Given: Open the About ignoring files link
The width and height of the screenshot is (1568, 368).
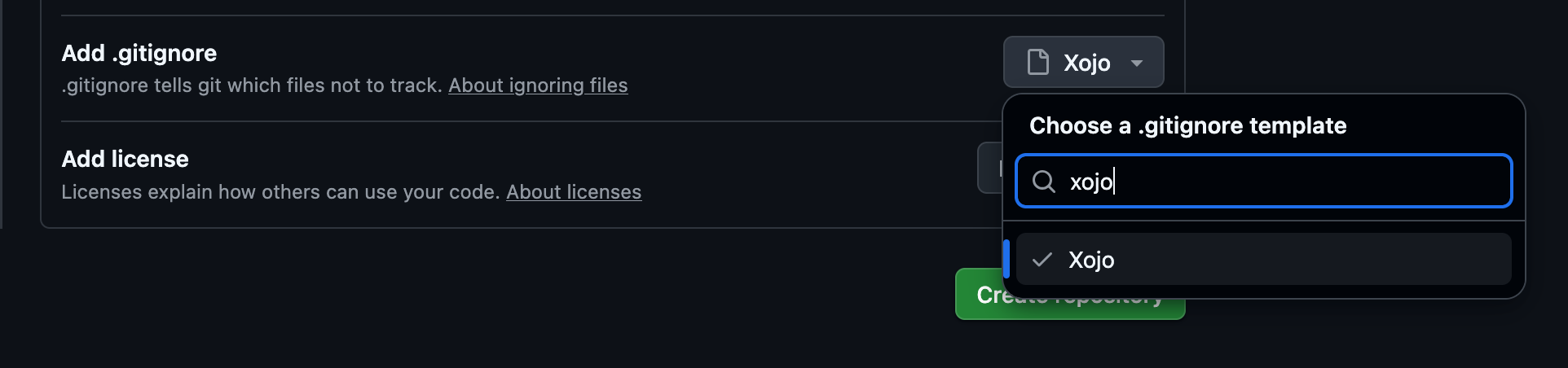Looking at the screenshot, I should point(538,85).
